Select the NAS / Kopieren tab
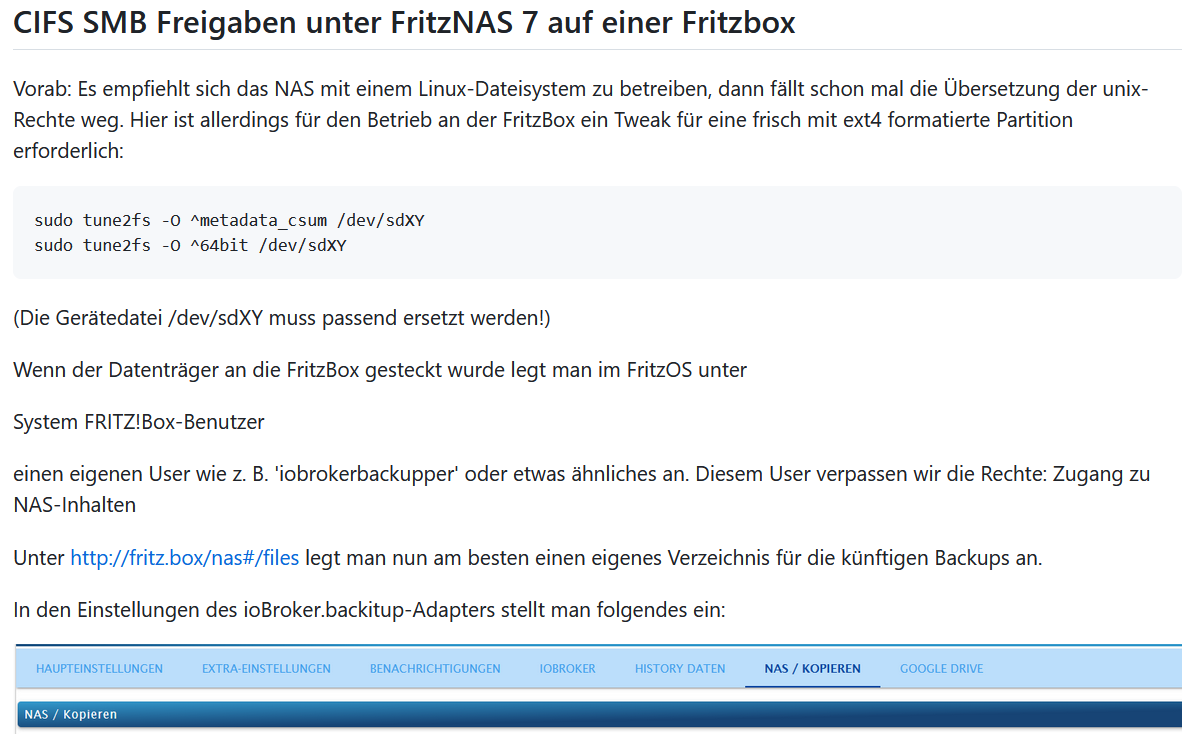Viewport: 1204px width, 734px height. coord(812,669)
